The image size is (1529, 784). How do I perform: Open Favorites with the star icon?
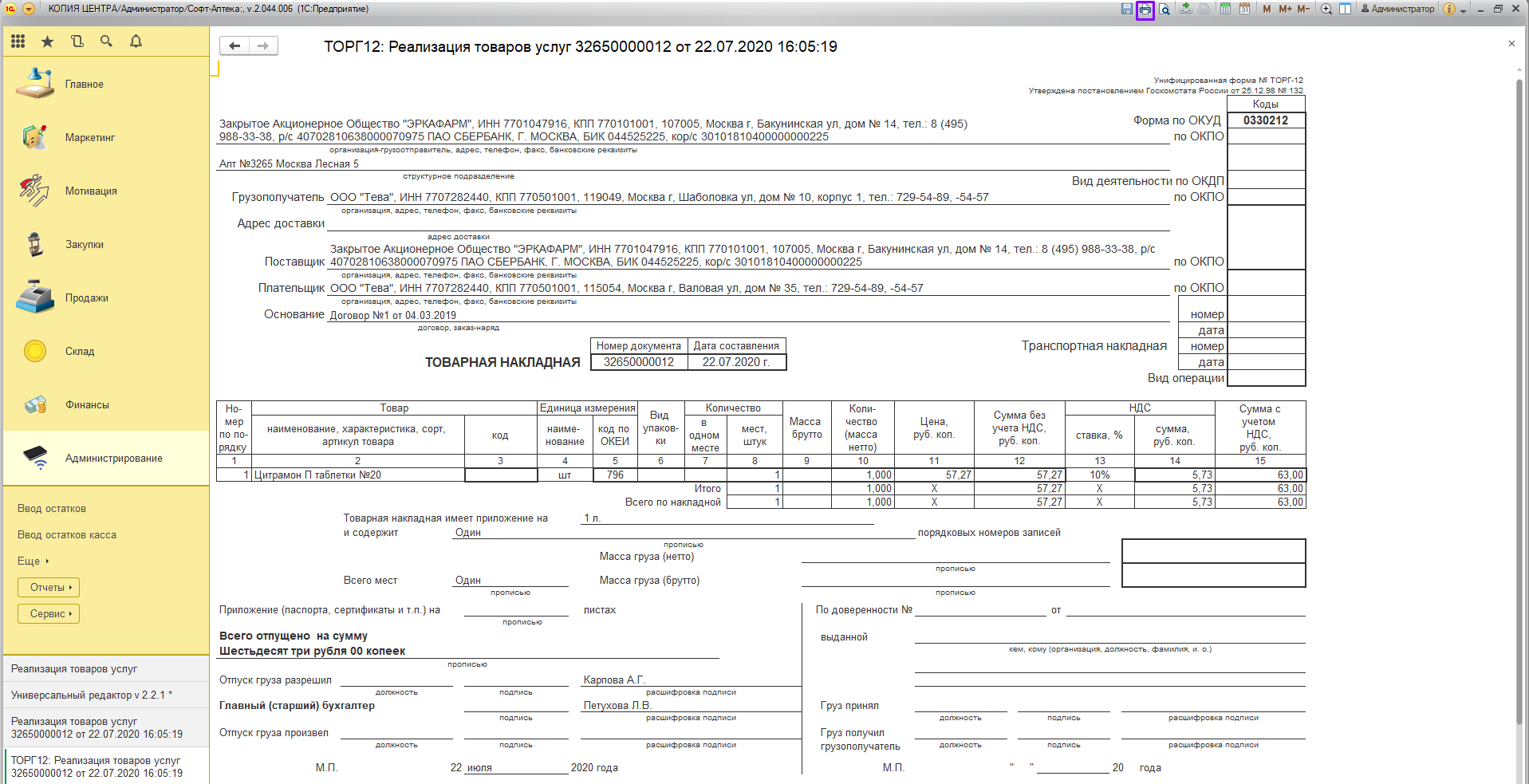[x=47, y=41]
